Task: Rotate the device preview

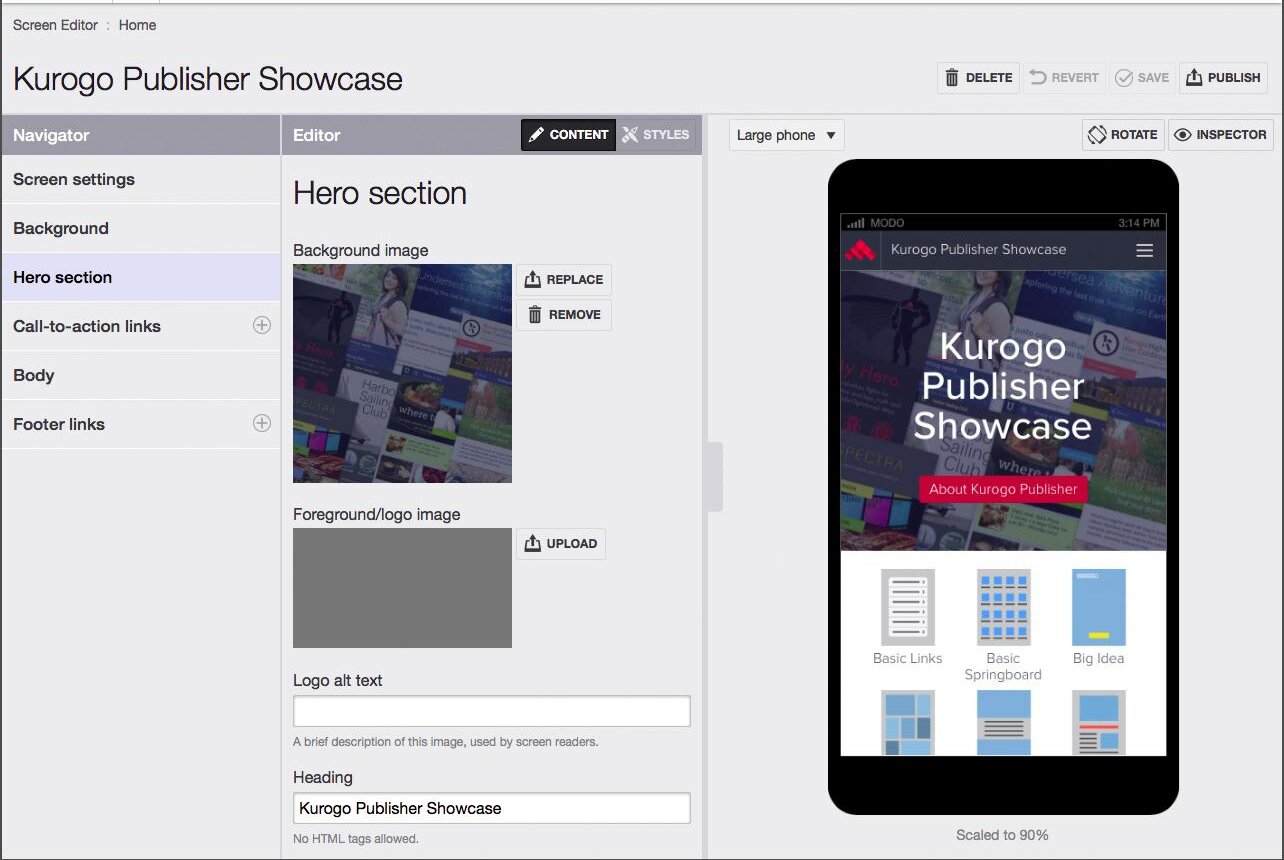Action: point(1123,135)
